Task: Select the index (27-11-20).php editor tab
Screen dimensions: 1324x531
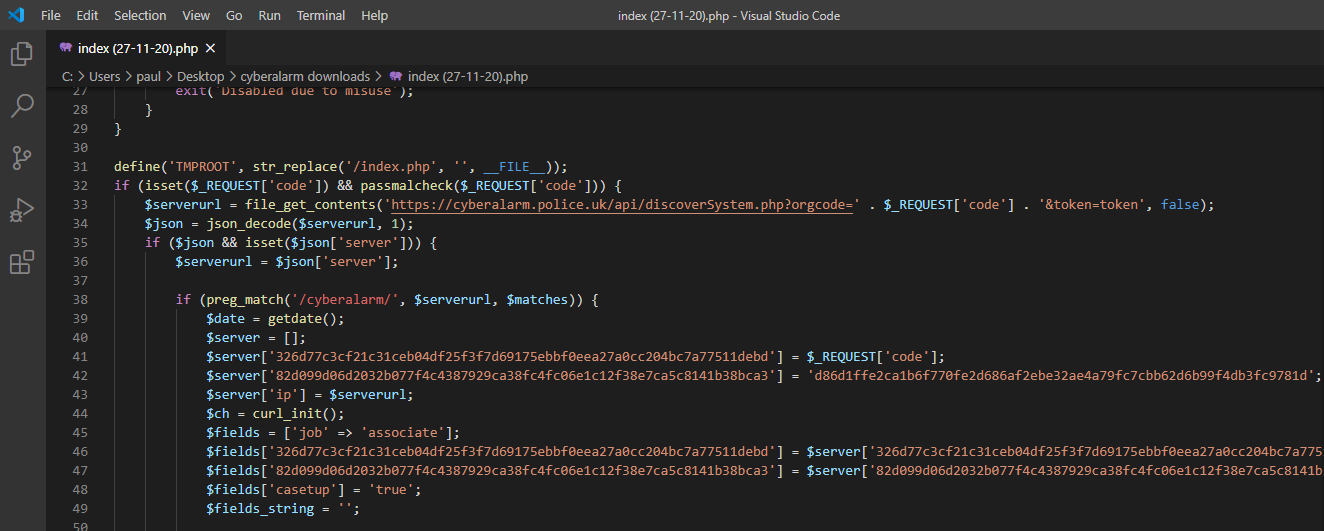Action: pos(138,48)
